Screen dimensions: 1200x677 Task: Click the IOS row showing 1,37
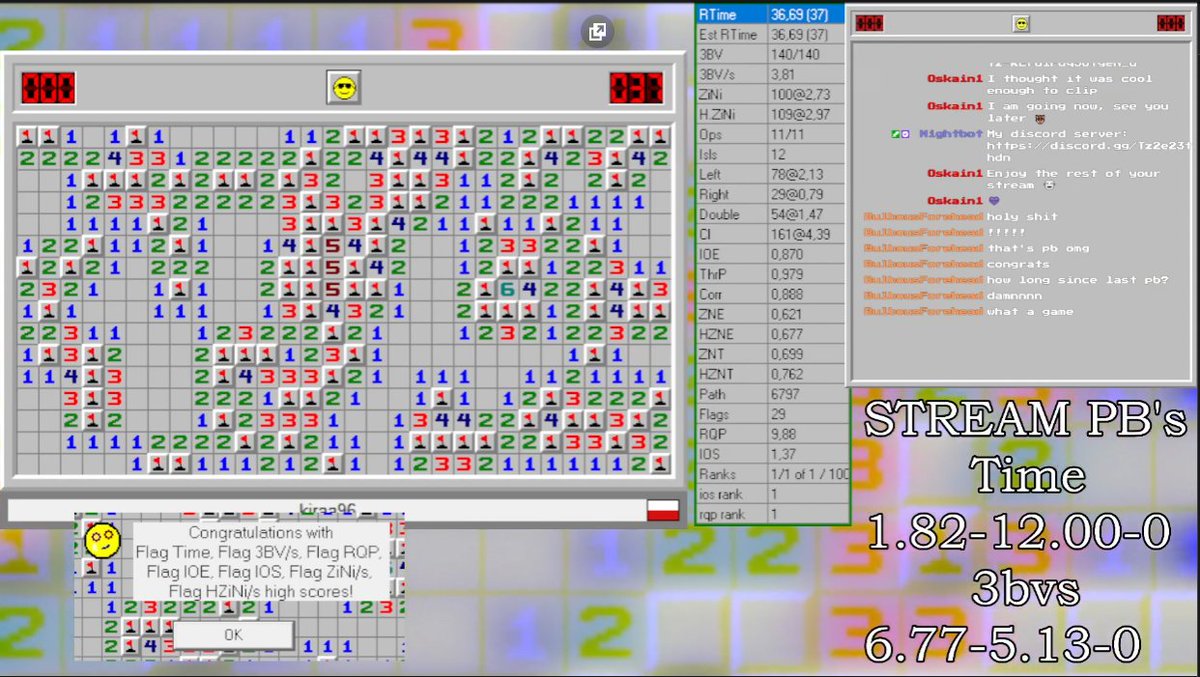point(771,454)
